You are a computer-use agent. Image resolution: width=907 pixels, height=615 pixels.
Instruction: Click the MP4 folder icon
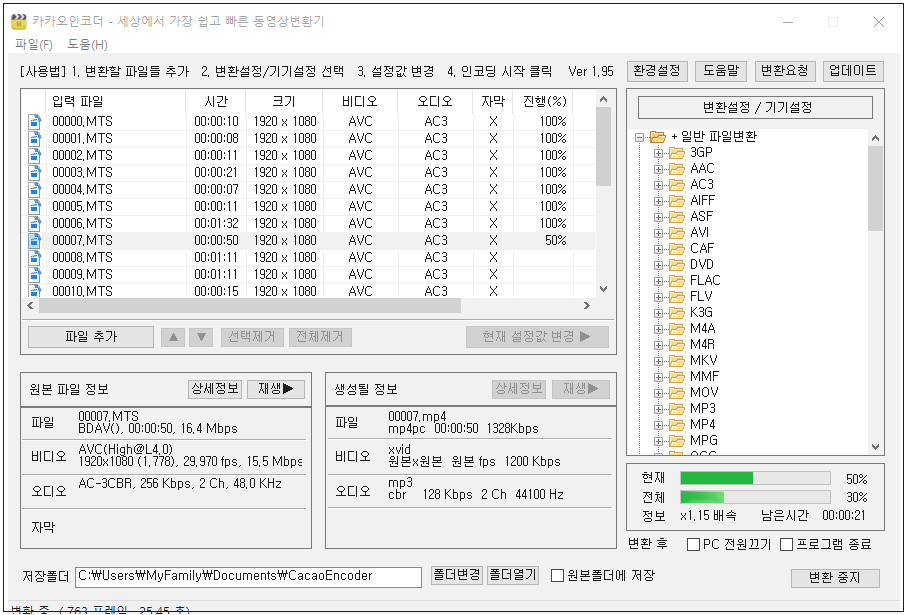(677, 425)
